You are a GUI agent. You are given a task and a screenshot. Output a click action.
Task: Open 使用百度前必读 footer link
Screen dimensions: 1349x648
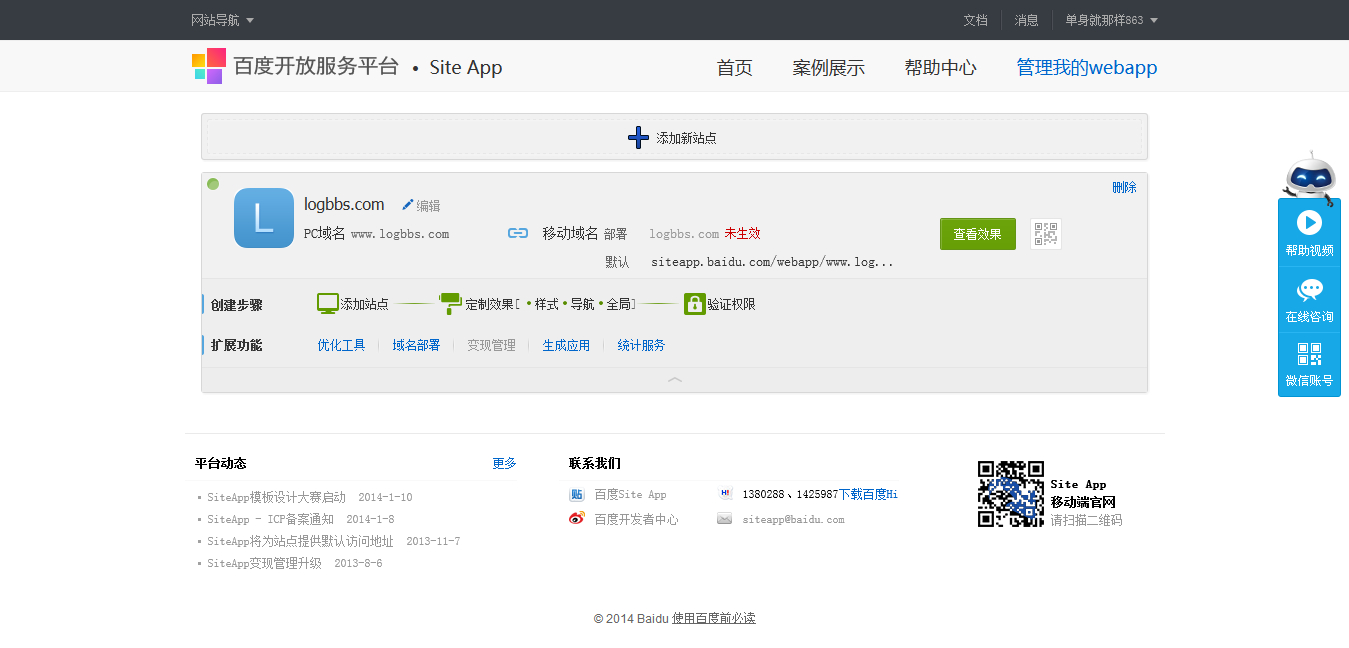[714, 618]
